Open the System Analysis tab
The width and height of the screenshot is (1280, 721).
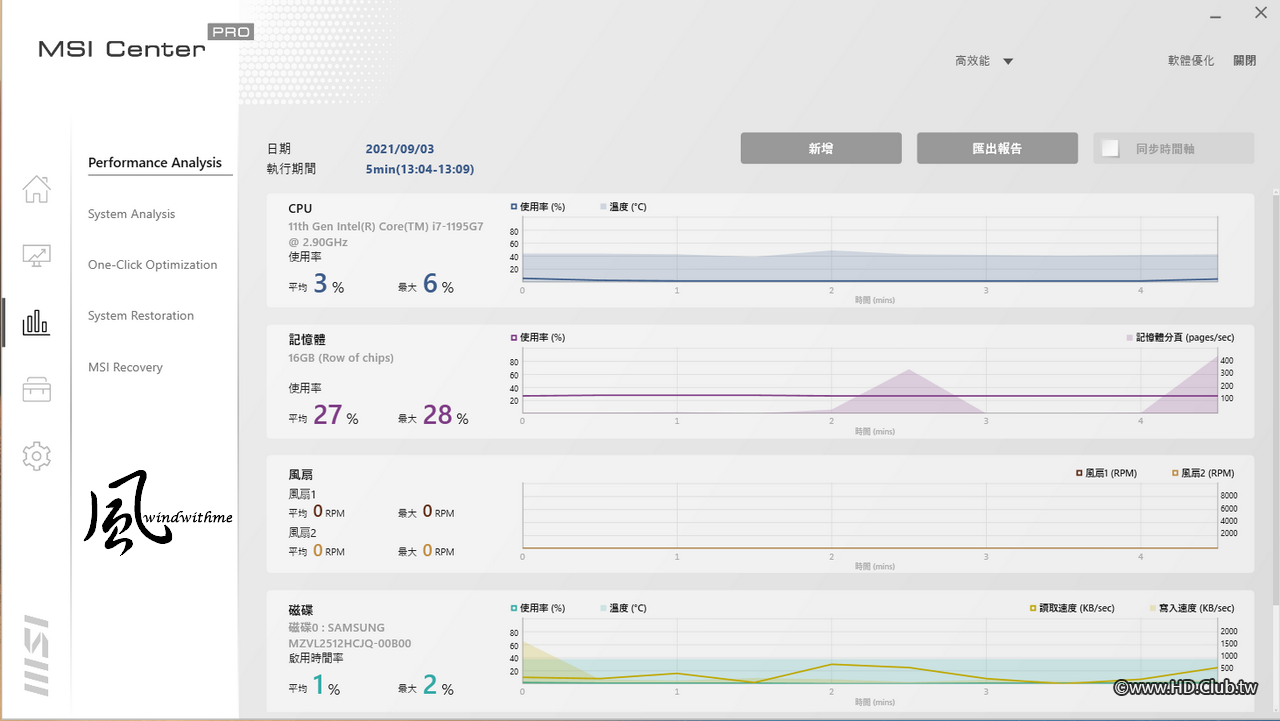coord(131,214)
